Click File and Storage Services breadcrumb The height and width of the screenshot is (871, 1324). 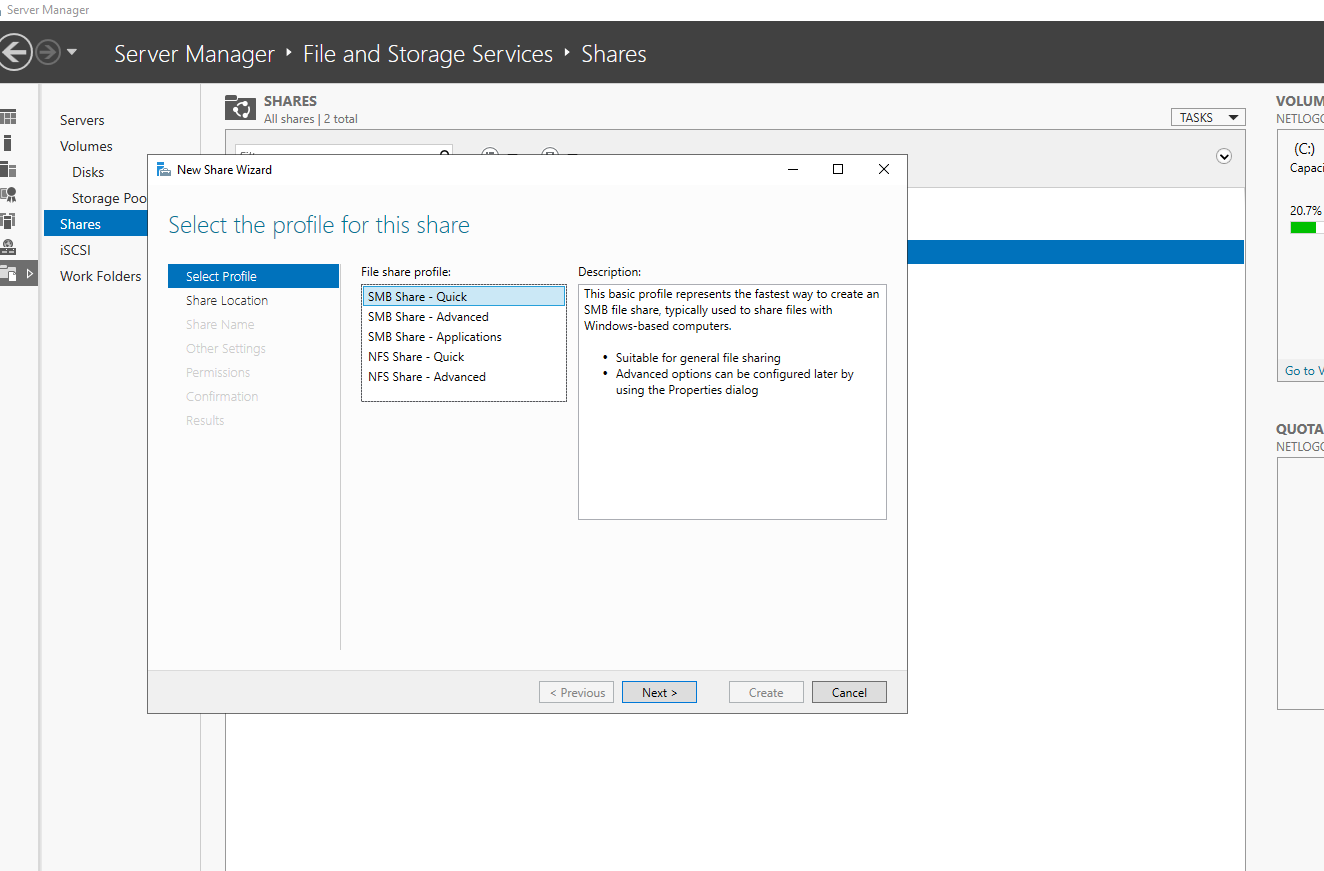click(x=428, y=54)
